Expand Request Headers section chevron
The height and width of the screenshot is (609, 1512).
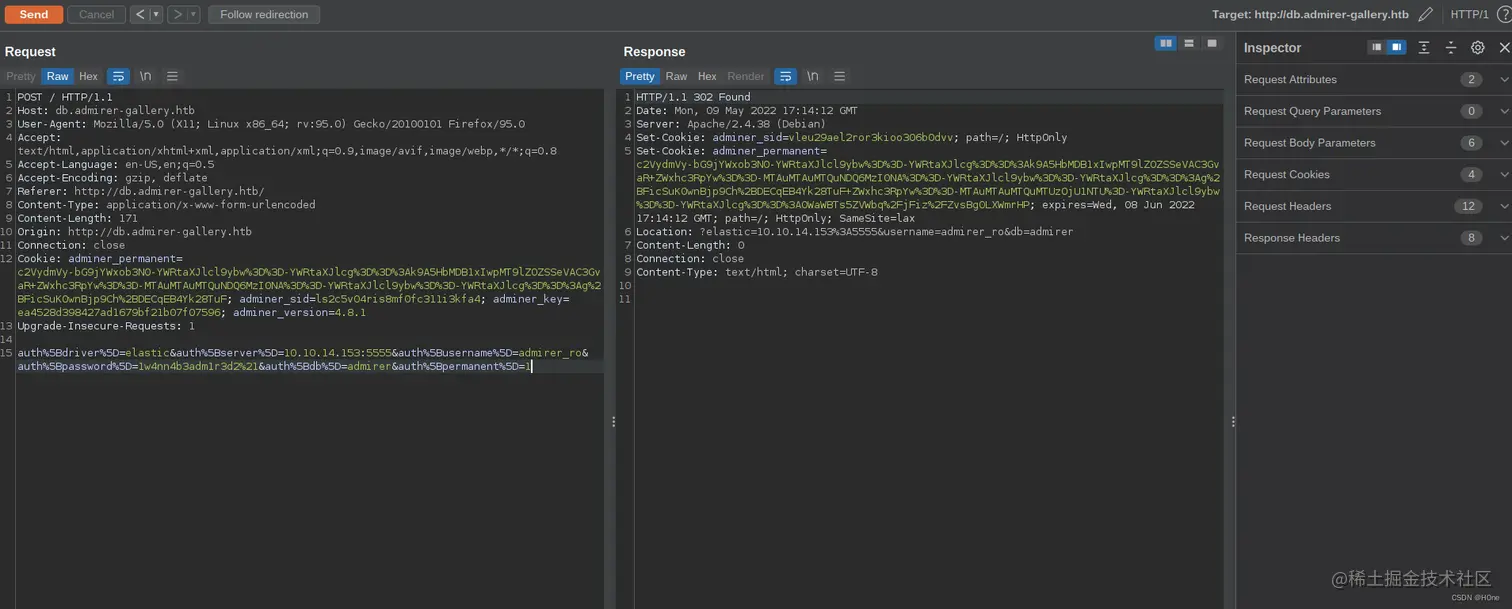tap(1504, 206)
